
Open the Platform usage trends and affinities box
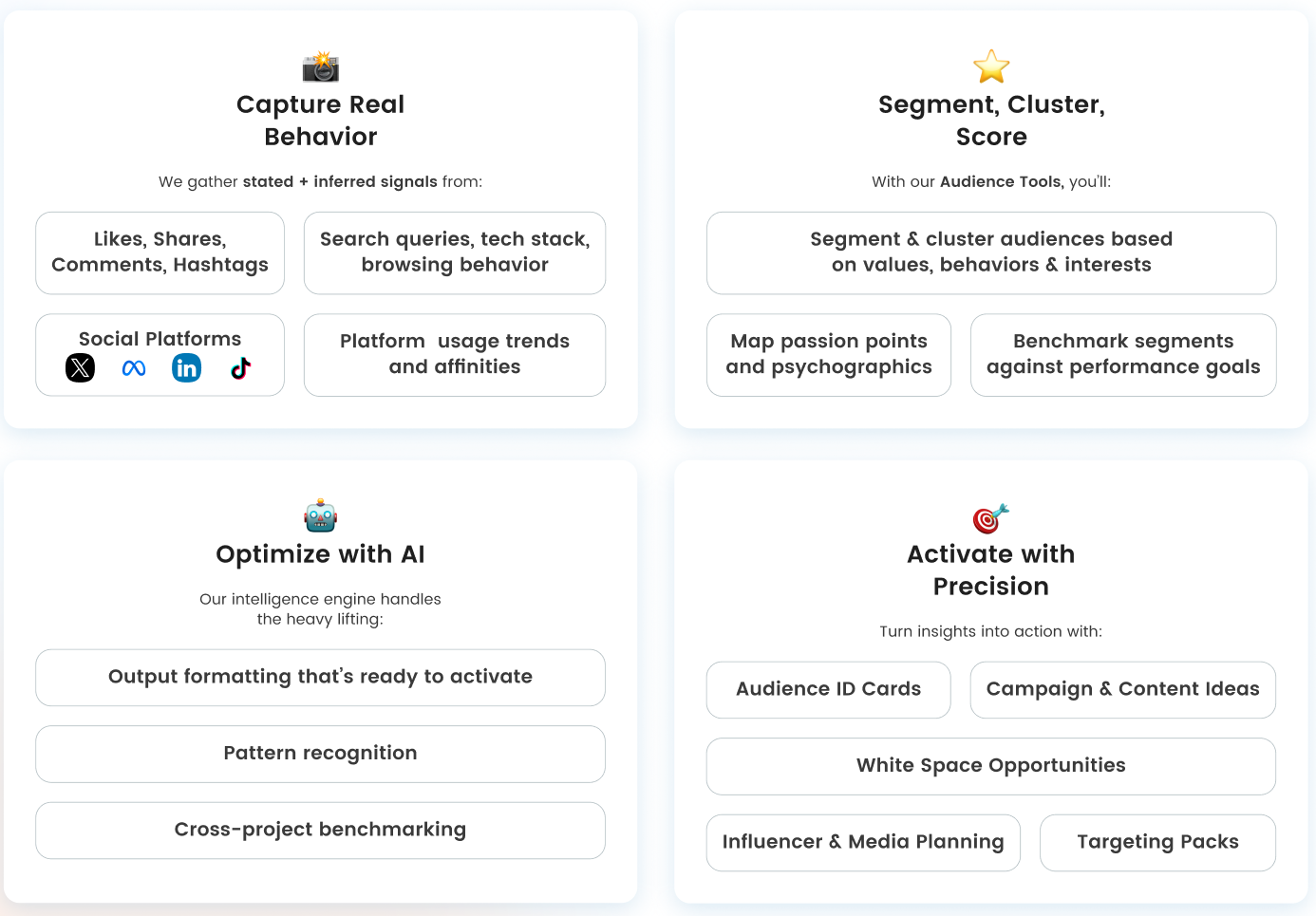(x=455, y=355)
